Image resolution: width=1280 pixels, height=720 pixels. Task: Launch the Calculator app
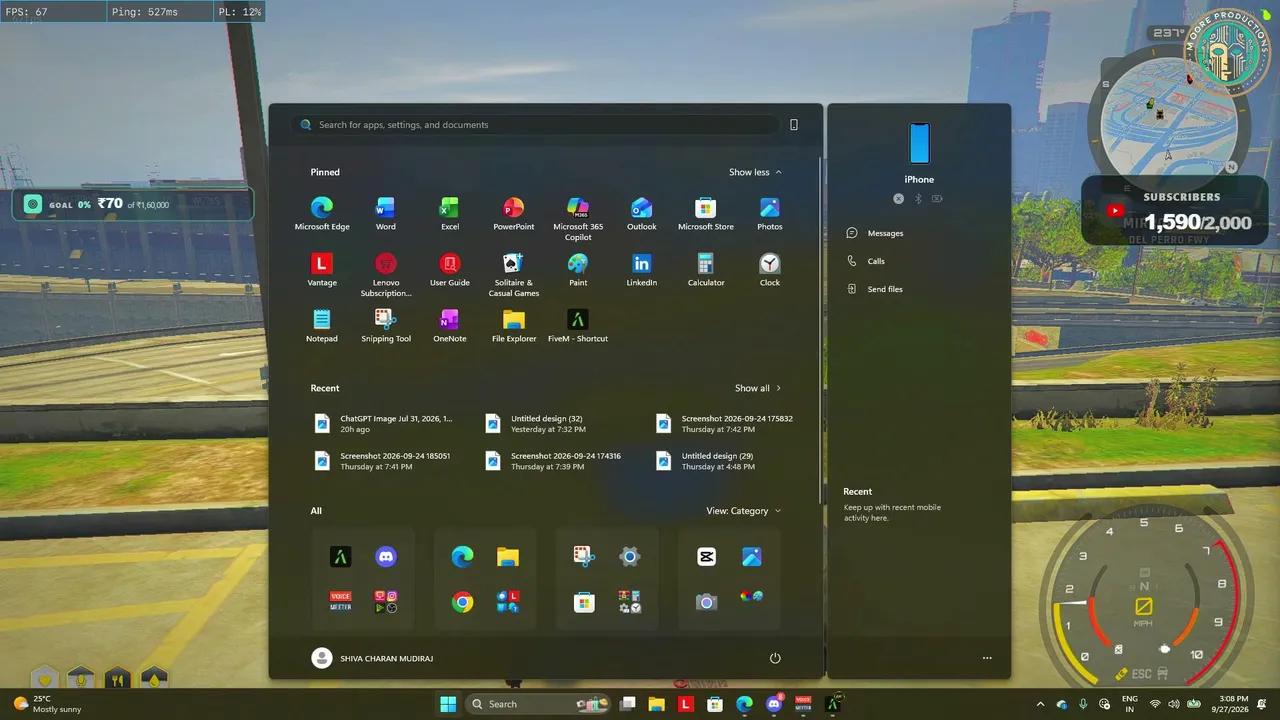[x=706, y=270]
